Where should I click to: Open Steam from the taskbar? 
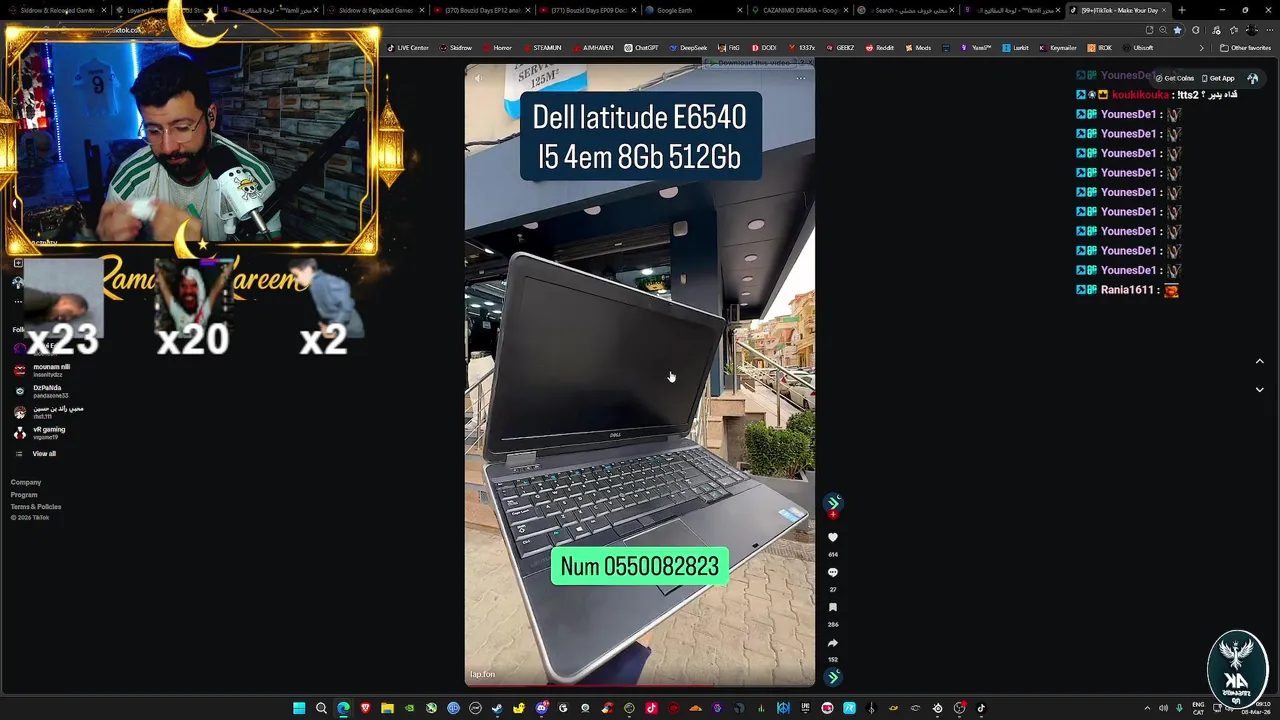(497, 708)
